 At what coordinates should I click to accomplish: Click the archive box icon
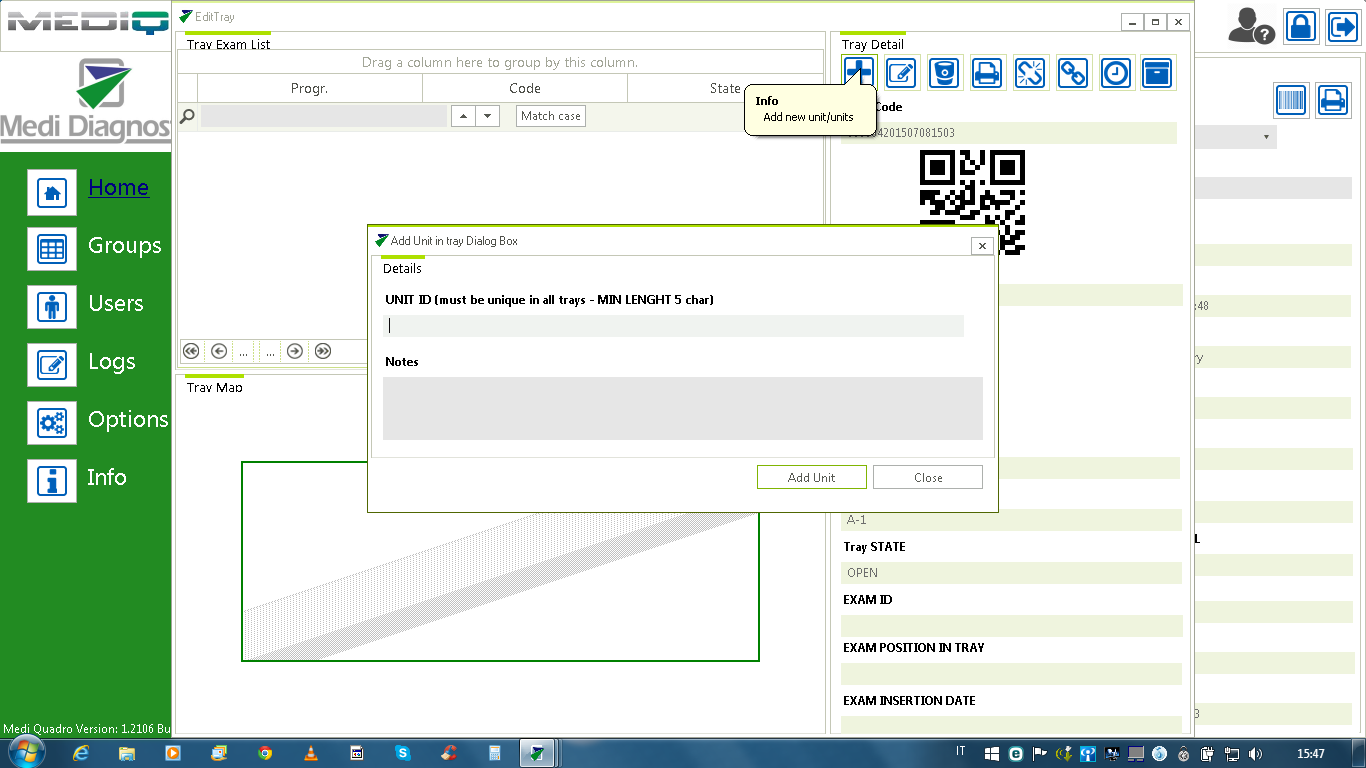(x=1158, y=72)
